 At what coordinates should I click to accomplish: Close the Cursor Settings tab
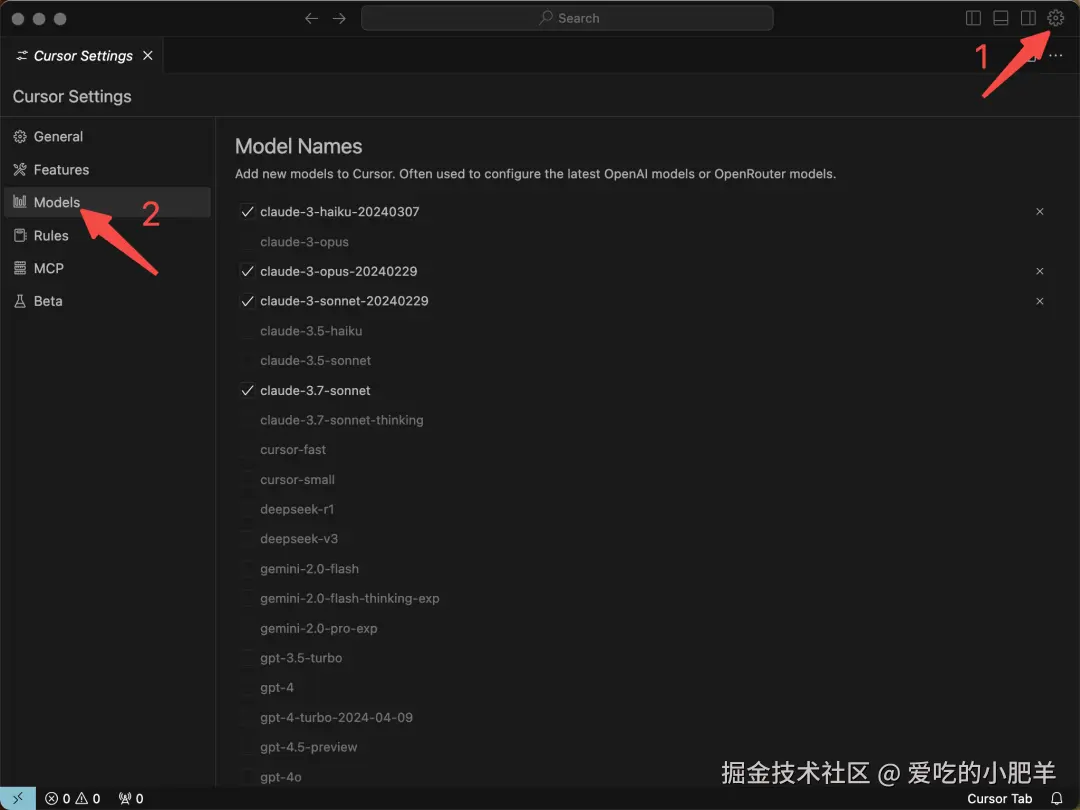coord(147,55)
